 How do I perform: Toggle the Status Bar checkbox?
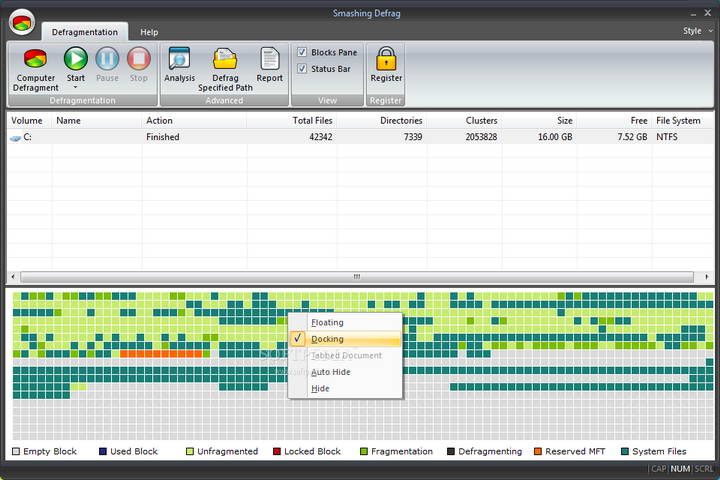[x=302, y=68]
